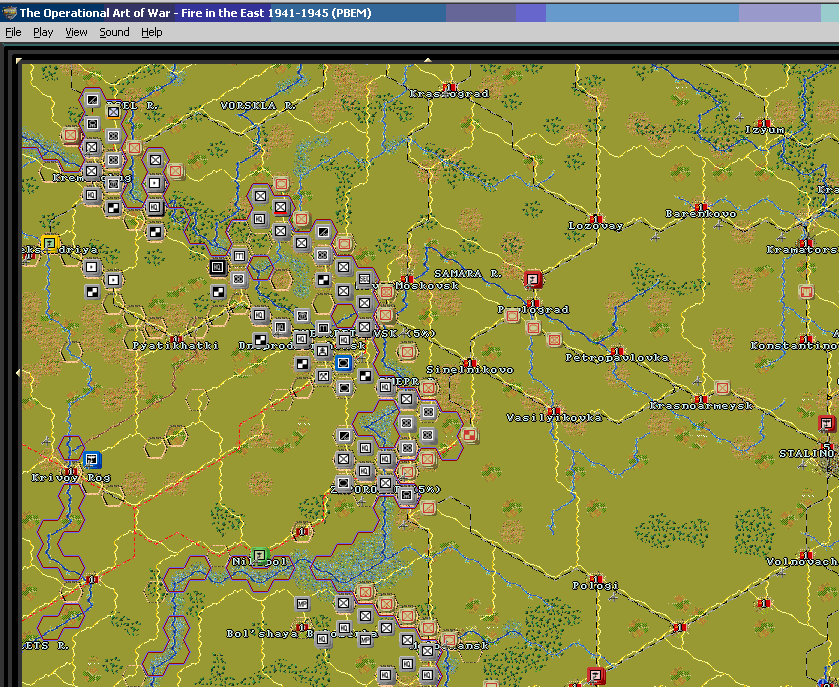Click the Volnovach city label
Image resolution: width=840 pixels, height=688 pixels.
[802, 562]
